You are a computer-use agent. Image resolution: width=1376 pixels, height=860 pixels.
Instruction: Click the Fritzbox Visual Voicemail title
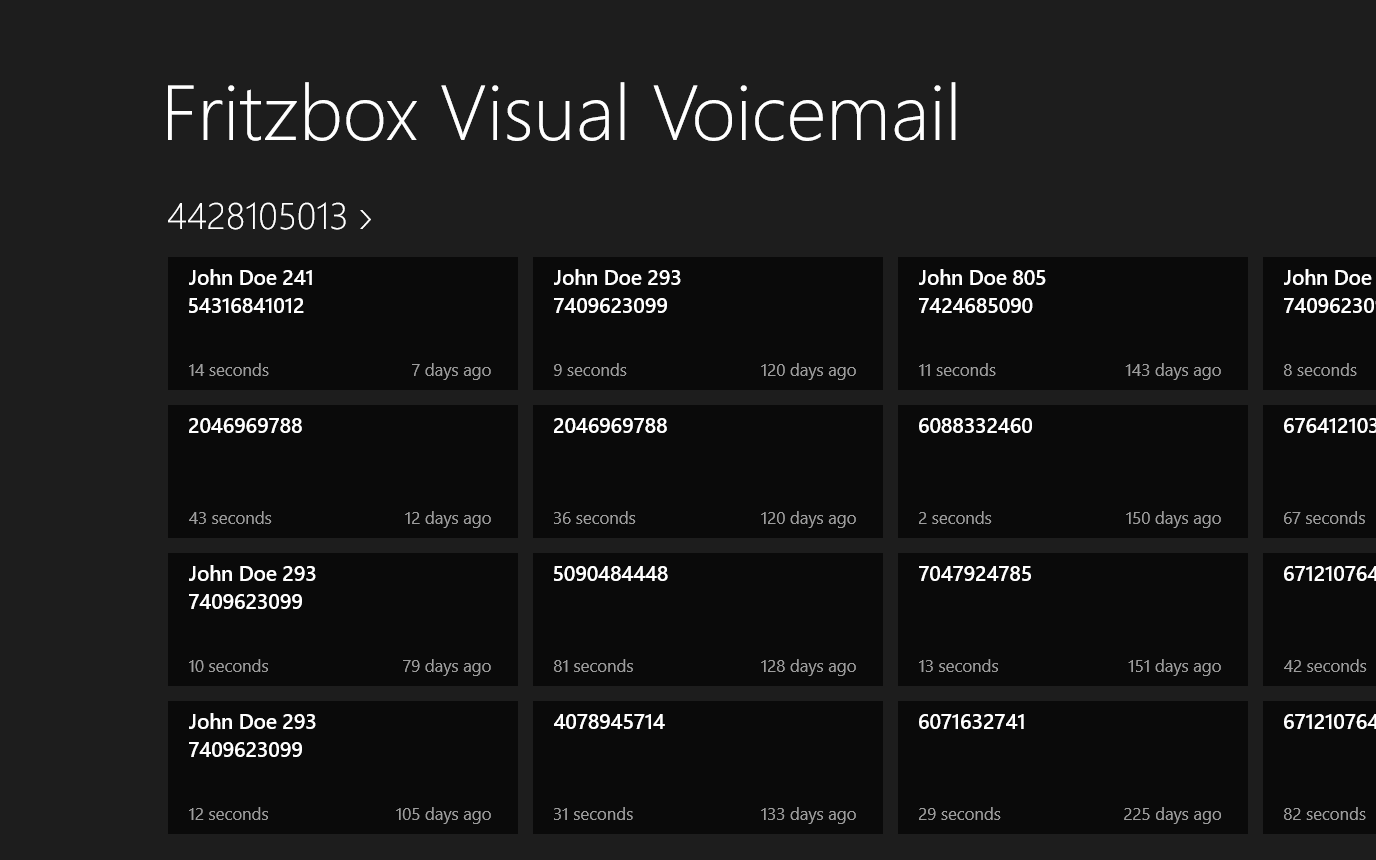pyautogui.click(x=561, y=113)
